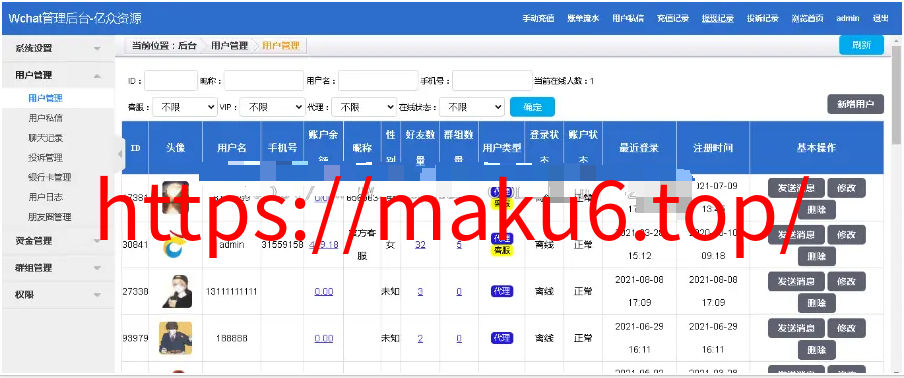This screenshot has width=904, height=378.
Task: Open the admin account menu in header
Action: (848, 18)
